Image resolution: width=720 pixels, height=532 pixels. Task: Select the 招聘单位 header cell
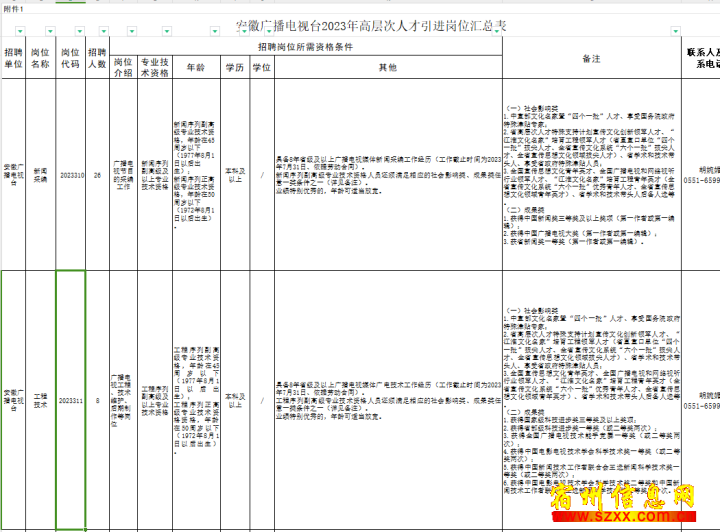click(13, 58)
